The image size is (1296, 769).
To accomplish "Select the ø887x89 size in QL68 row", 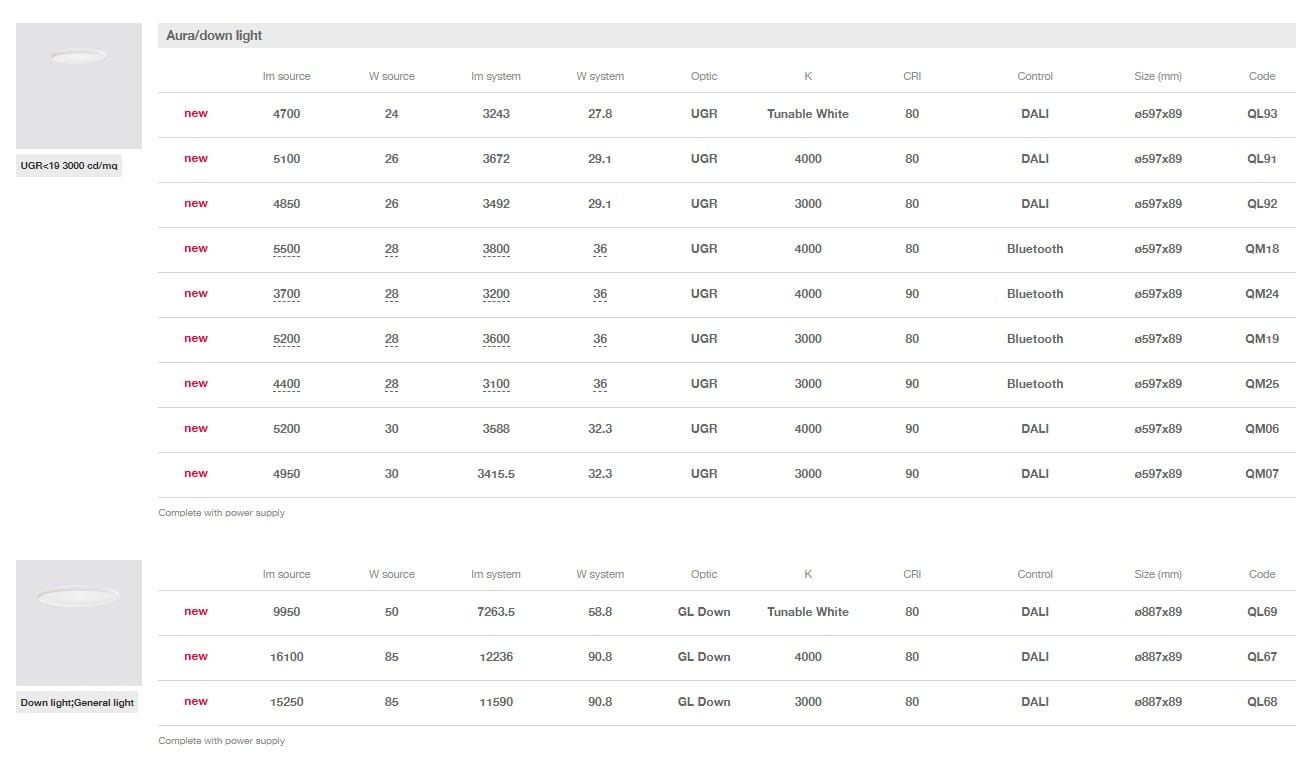I will [x=1158, y=702].
